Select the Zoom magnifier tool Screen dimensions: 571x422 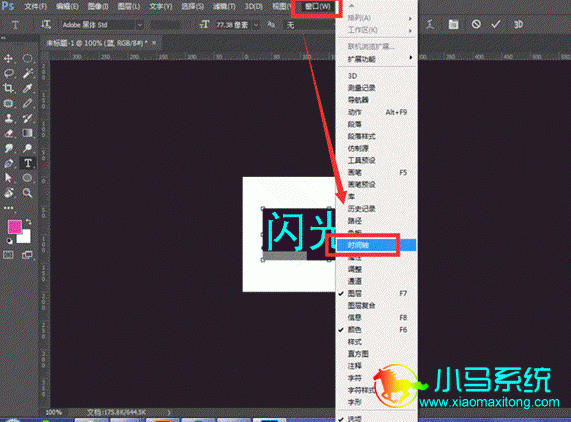[27, 193]
